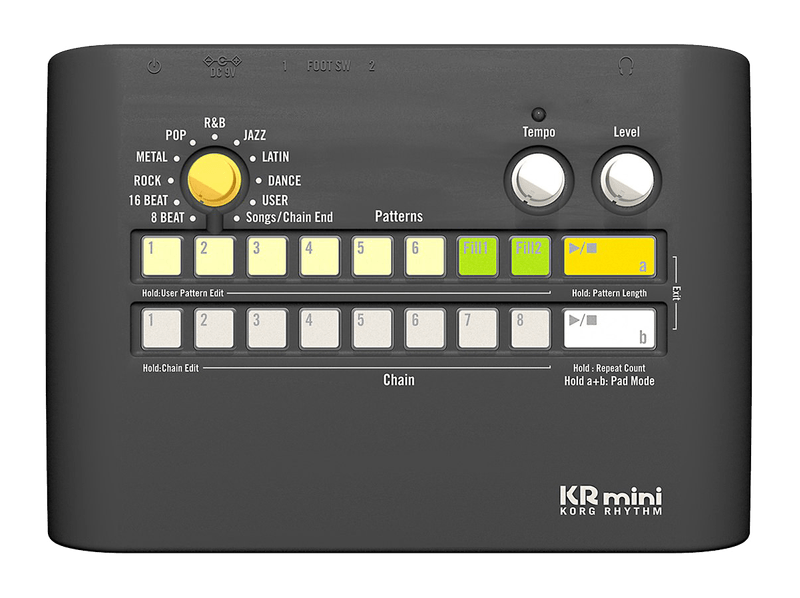Click the FOOT SW label
800x598 pixels.
tap(329, 66)
